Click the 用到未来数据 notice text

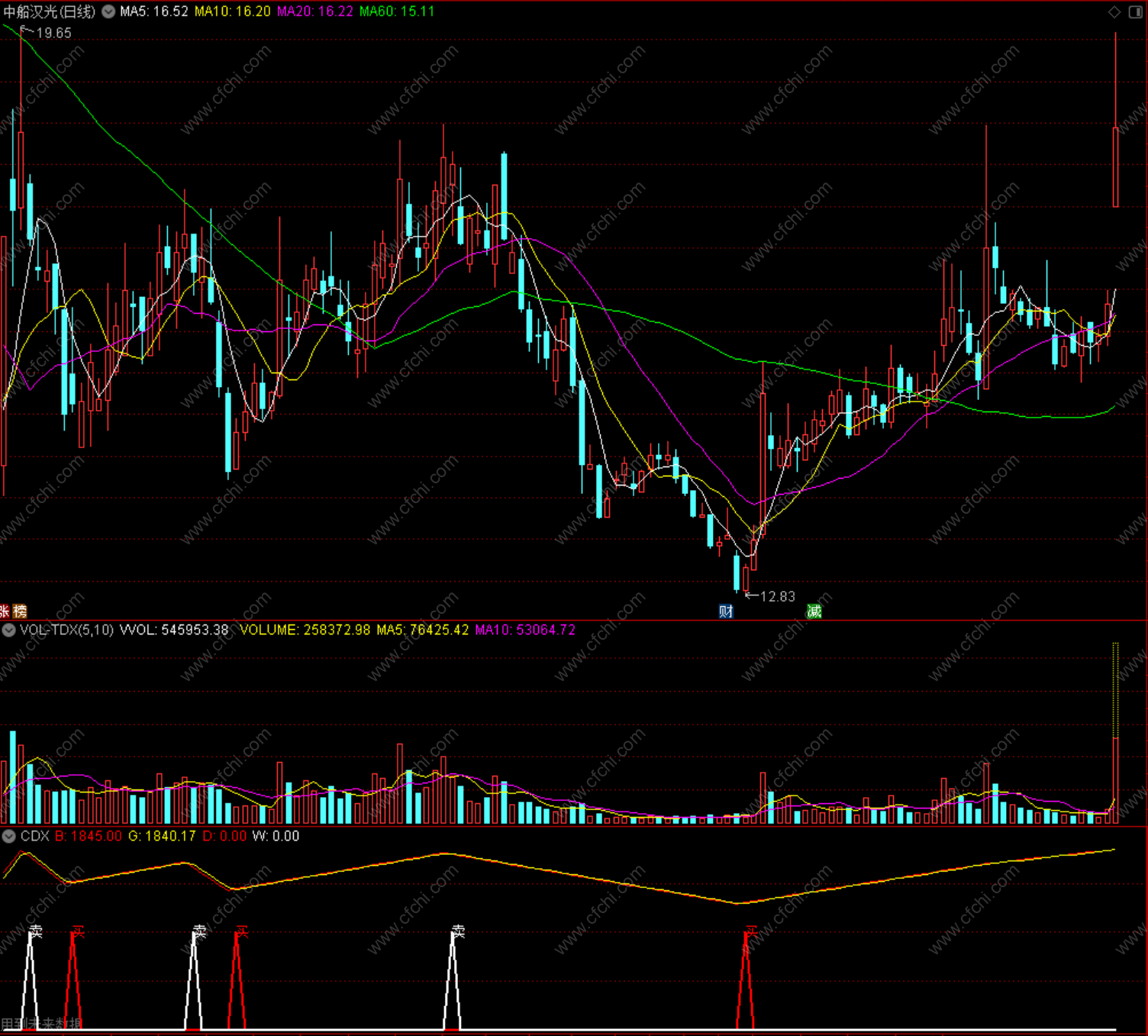coord(41,1024)
